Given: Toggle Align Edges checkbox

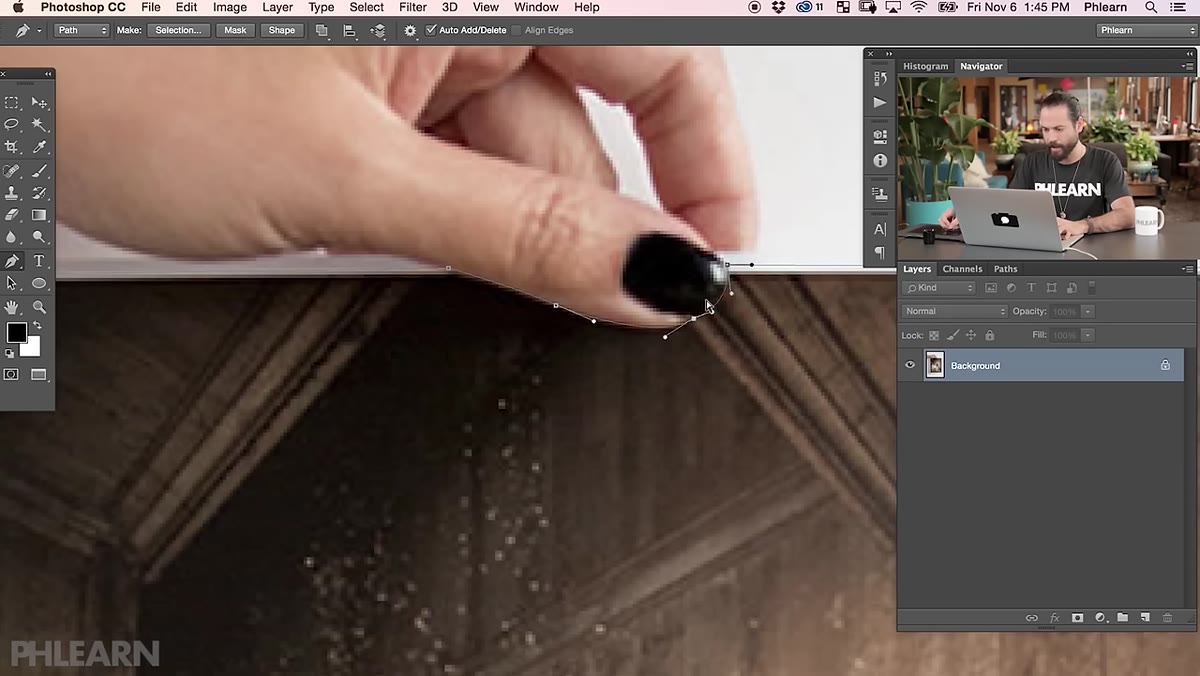Looking at the screenshot, I should [516, 30].
